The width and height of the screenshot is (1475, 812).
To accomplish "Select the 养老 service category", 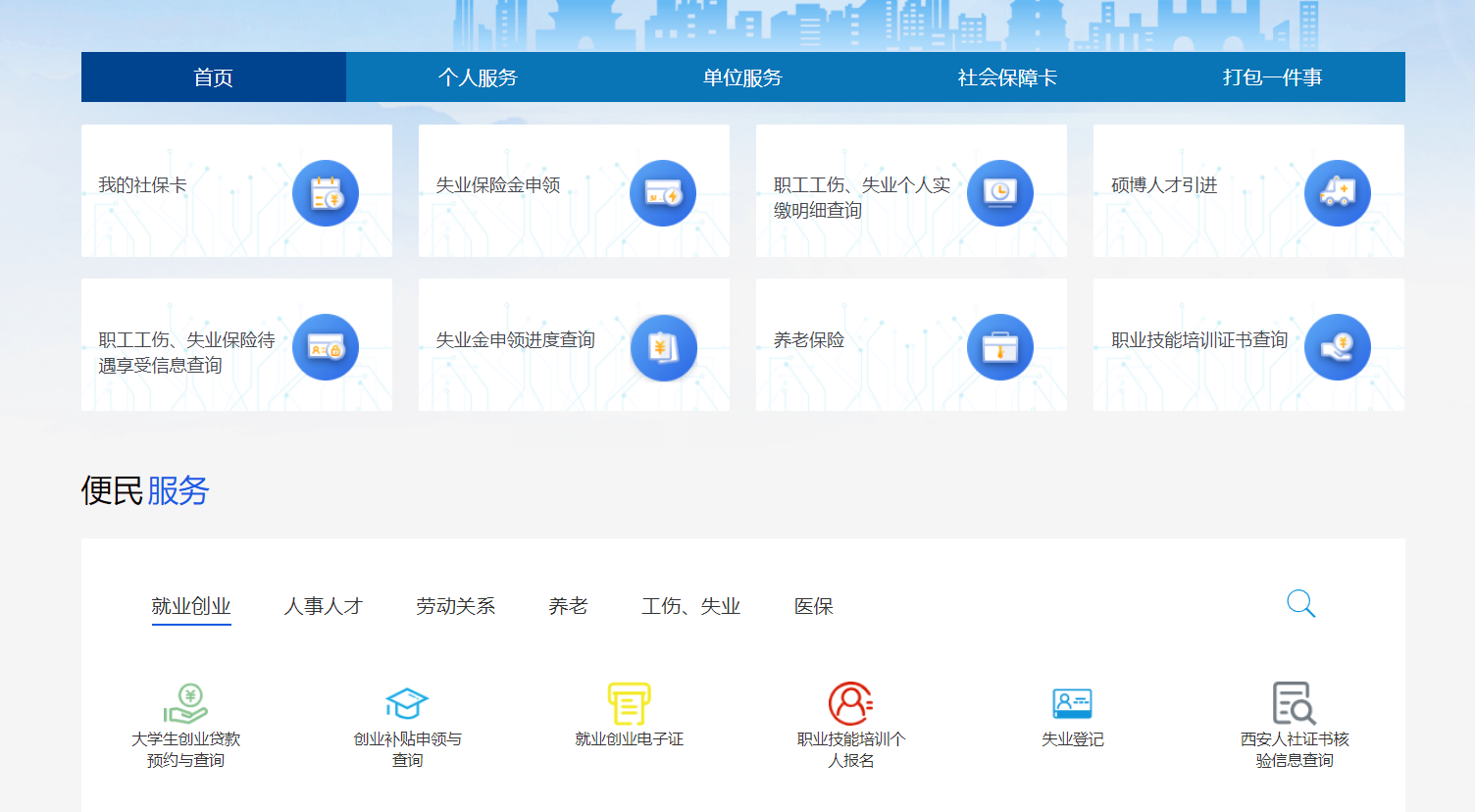I will click(x=569, y=606).
